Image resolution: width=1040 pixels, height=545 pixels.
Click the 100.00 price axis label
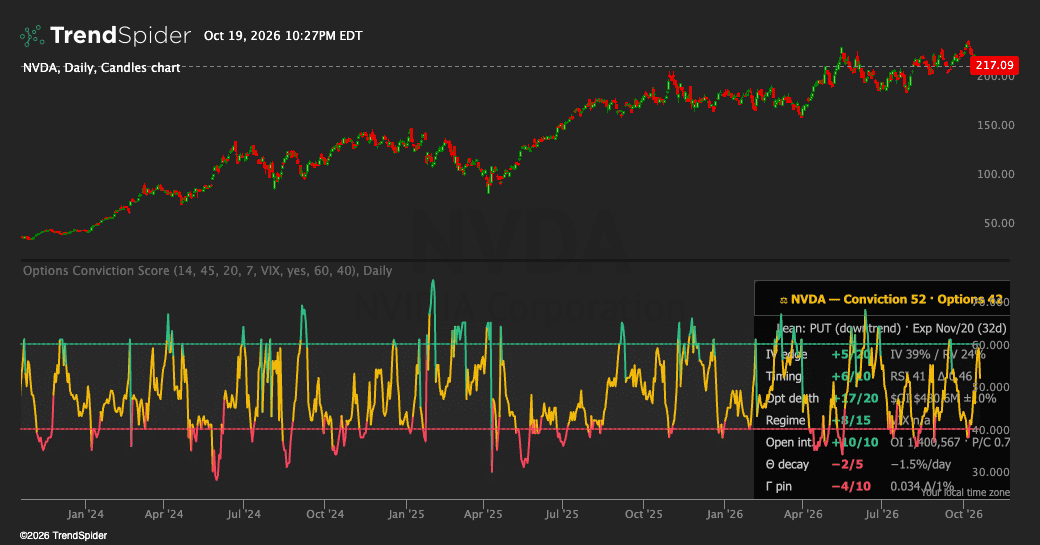click(x=996, y=174)
